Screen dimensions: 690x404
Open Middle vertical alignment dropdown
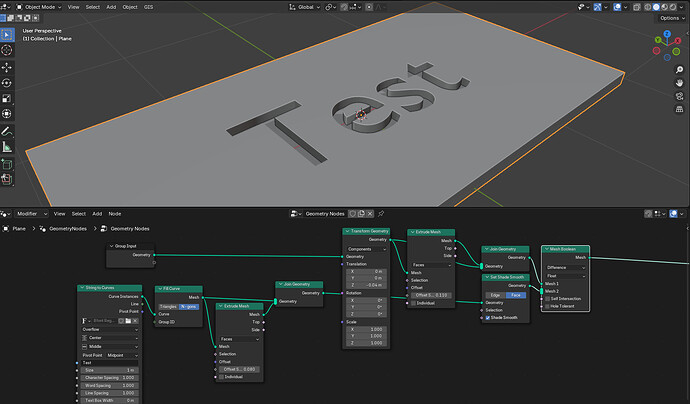tap(110, 347)
